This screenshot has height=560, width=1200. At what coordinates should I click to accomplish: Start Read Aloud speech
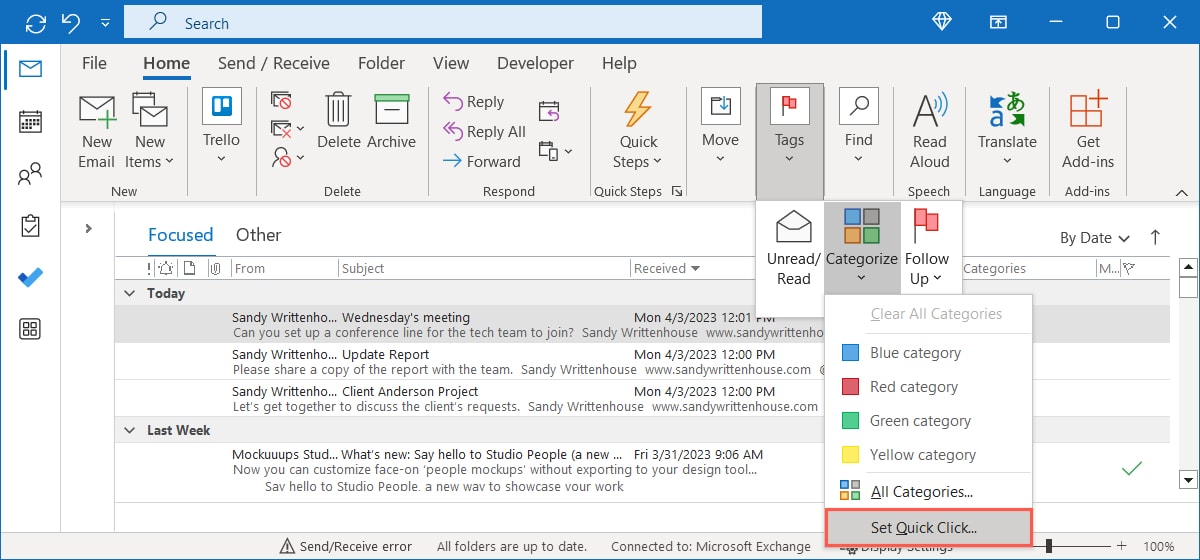tap(929, 131)
